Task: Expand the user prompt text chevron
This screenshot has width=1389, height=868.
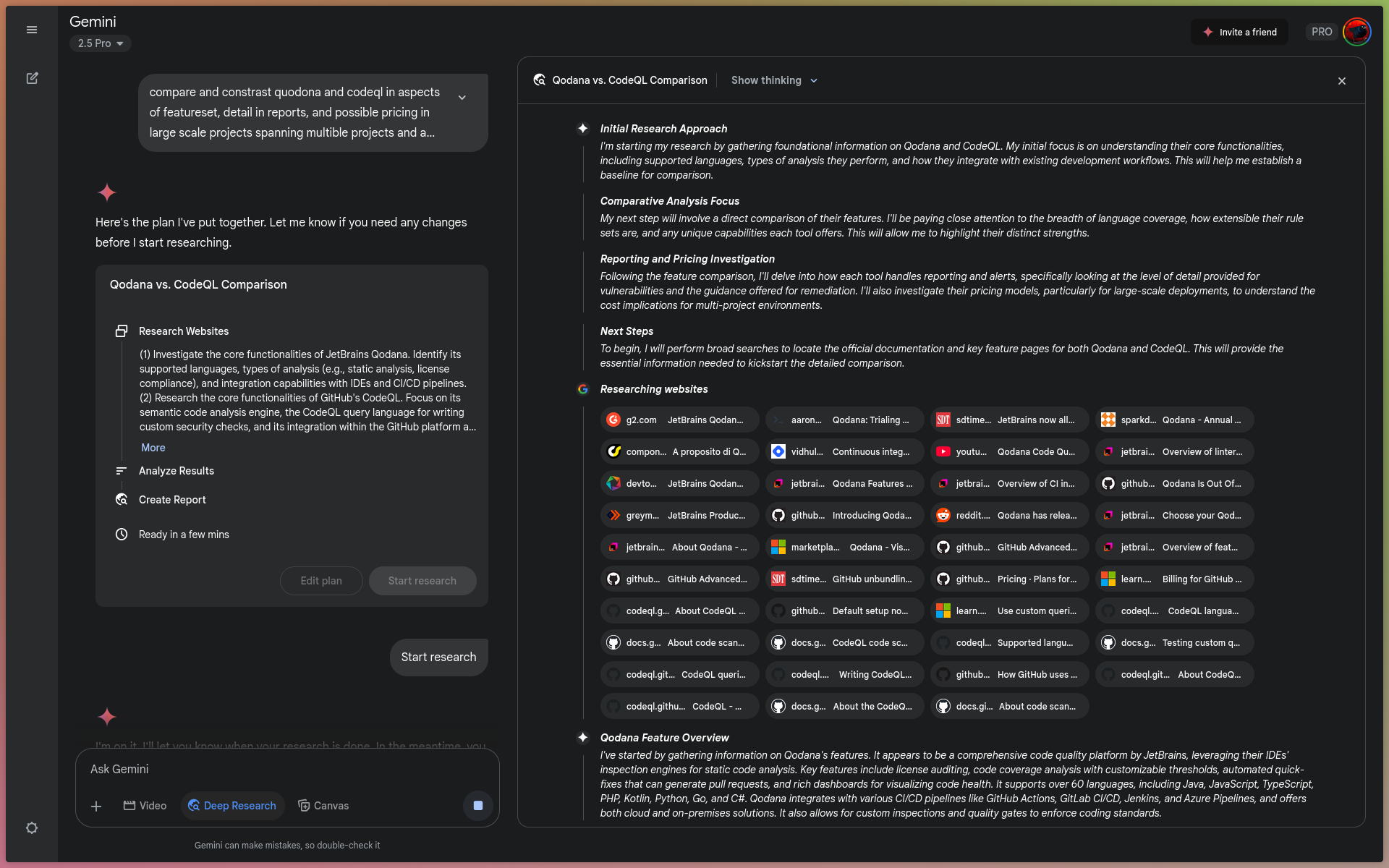Action: coord(462,98)
